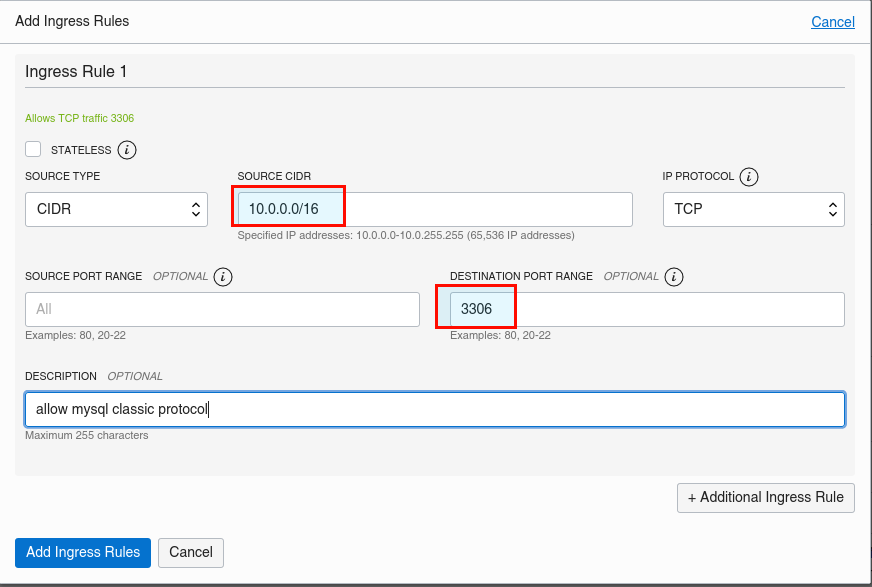Open the Stateless info tooltip icon

click(127, 150)
